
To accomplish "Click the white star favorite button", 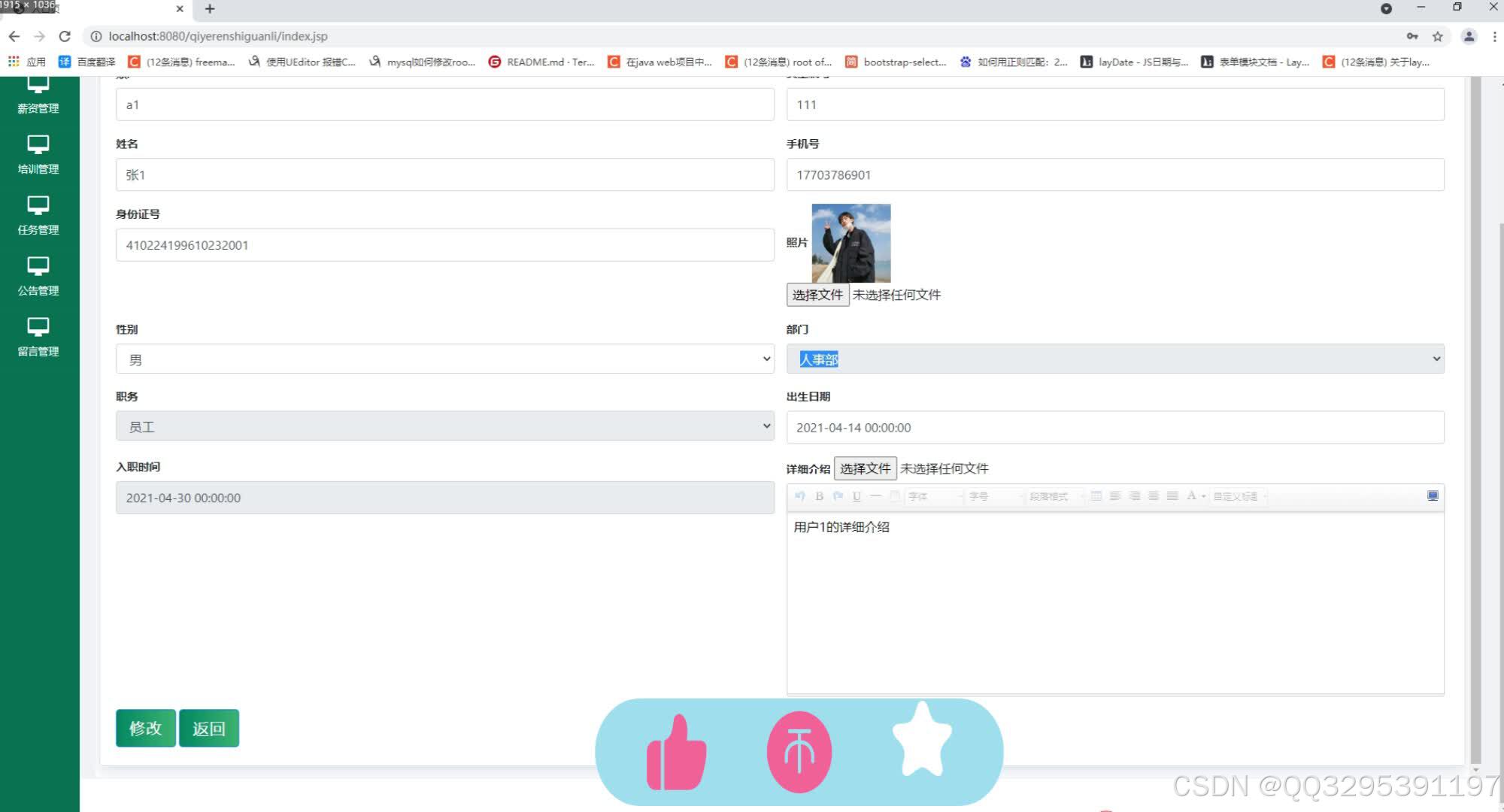I will coord(922,740).
